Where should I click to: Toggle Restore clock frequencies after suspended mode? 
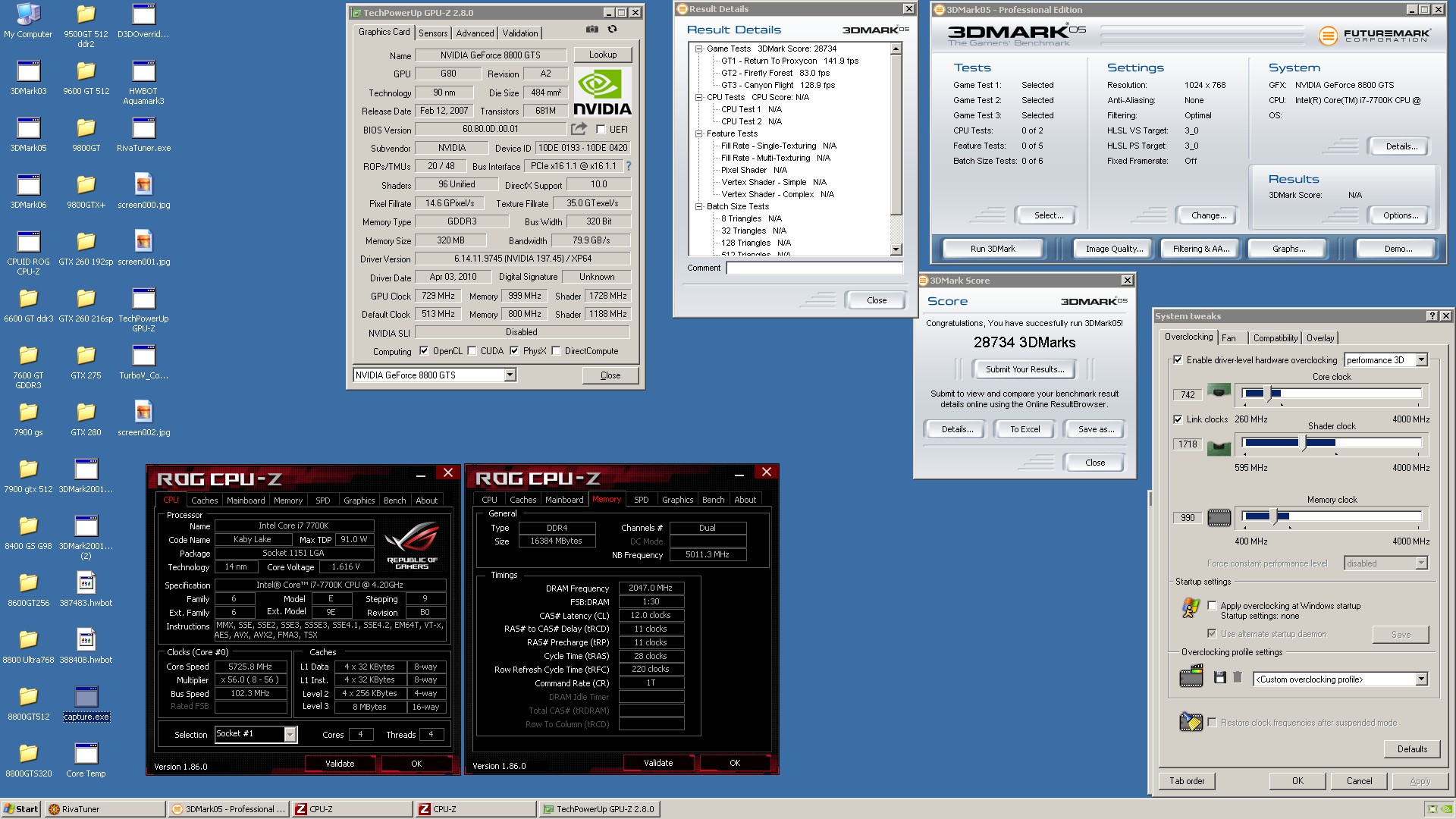(1212, 723)
